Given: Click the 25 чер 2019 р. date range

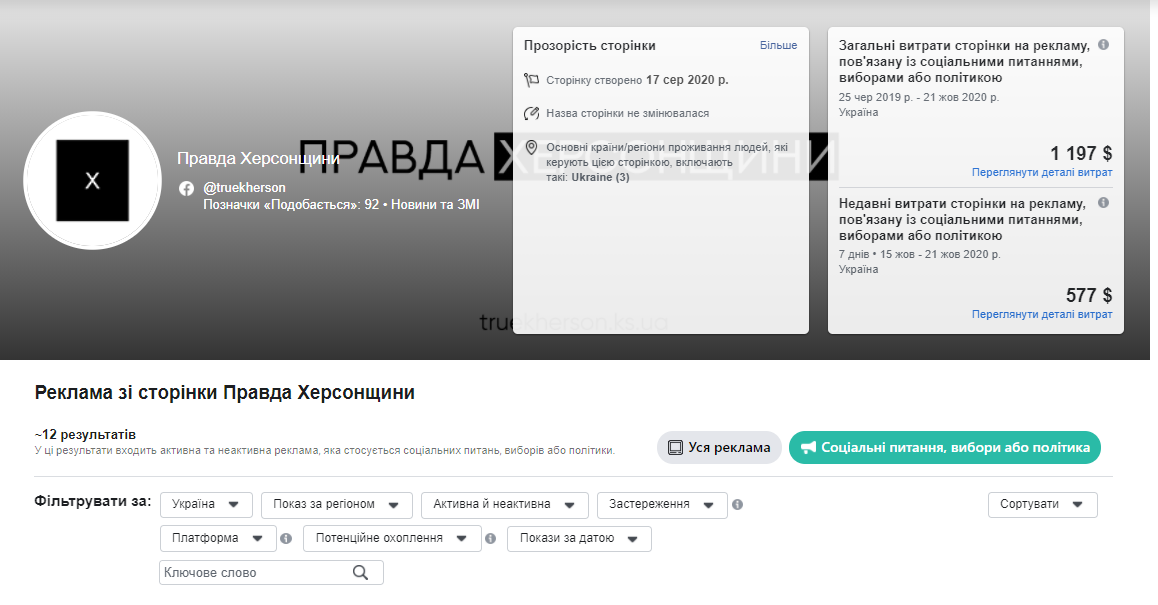Looking at the screenshot, I should [919, 97].
